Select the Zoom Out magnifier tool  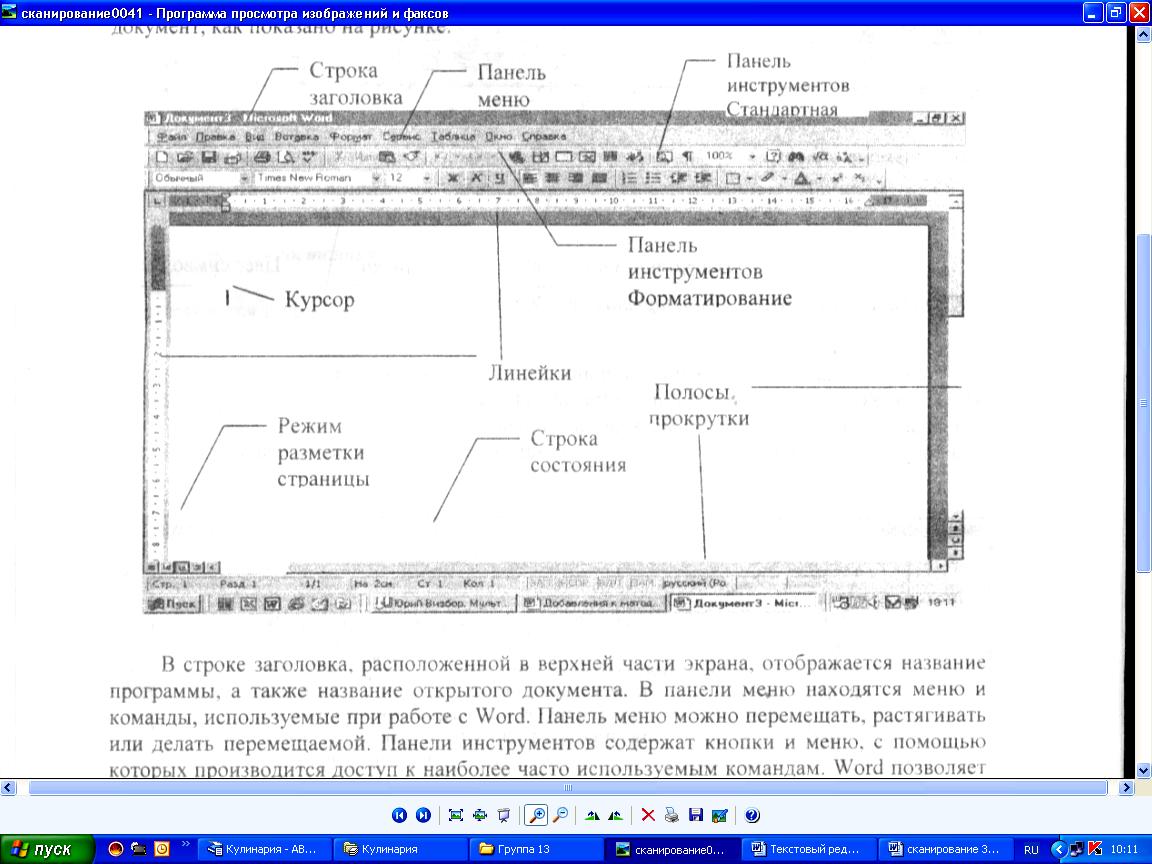(561, 815)
